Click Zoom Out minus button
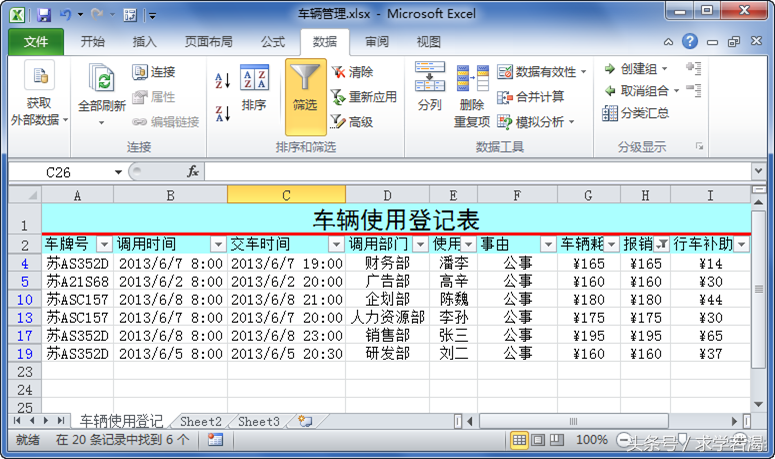The width and height of the screenshot is (775, 459). coord(623,440)
